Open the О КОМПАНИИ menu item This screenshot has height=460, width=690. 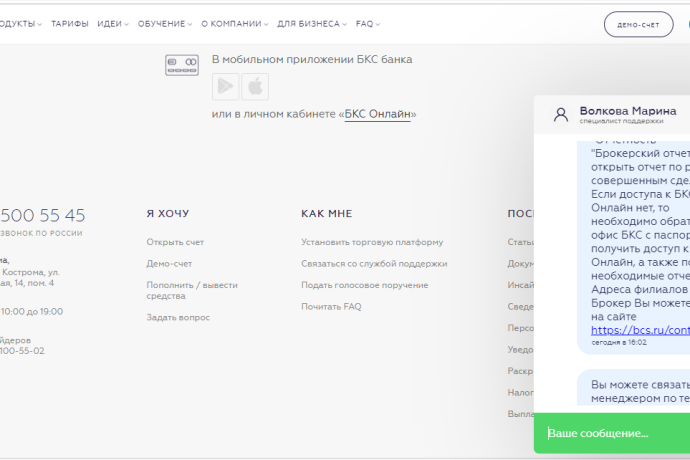231,24
